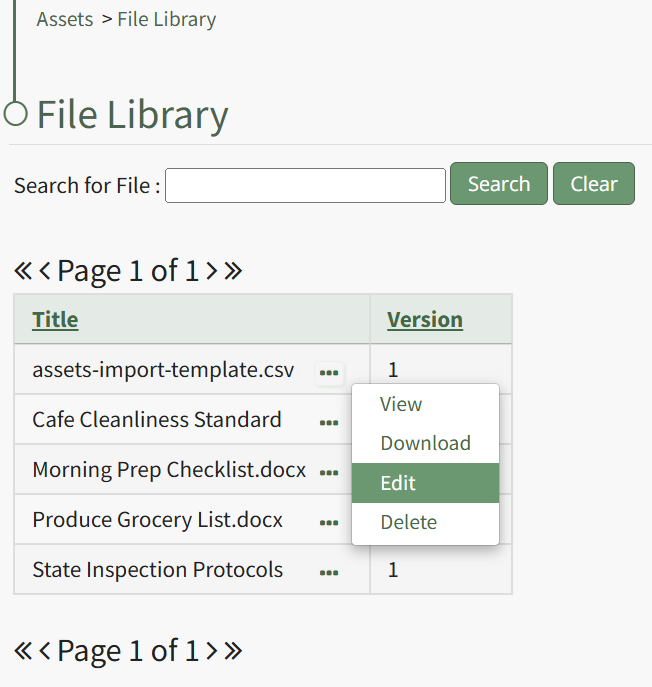
Task: Go to previous page above the table
Action: click(x=45, y=271)
